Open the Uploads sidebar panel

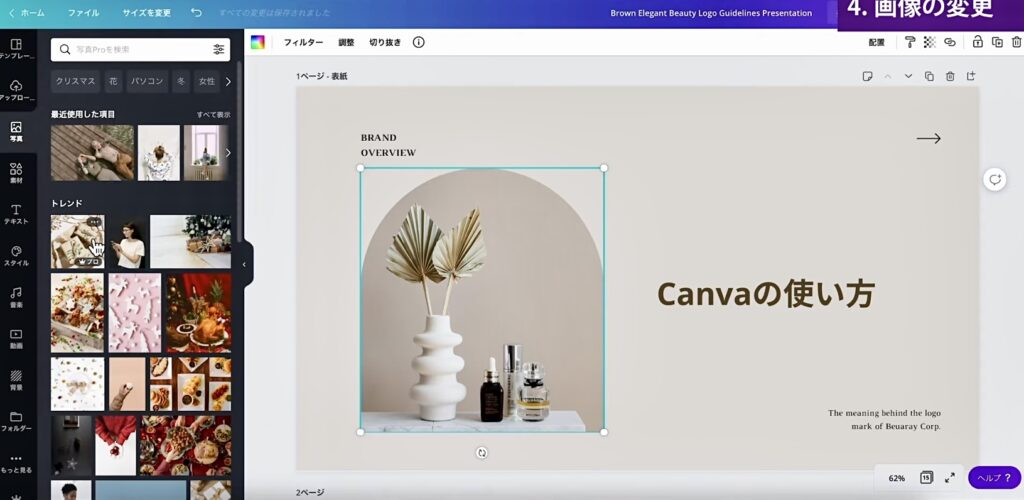16,90
